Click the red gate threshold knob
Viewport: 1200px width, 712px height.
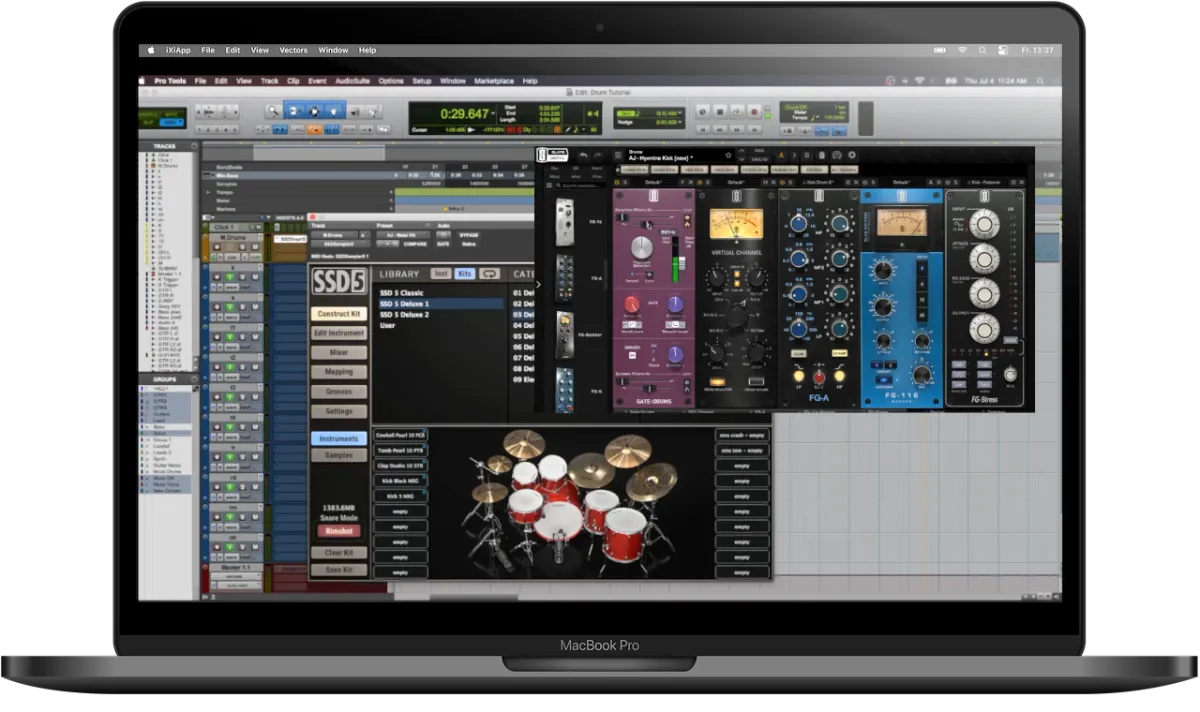[633, 304]
